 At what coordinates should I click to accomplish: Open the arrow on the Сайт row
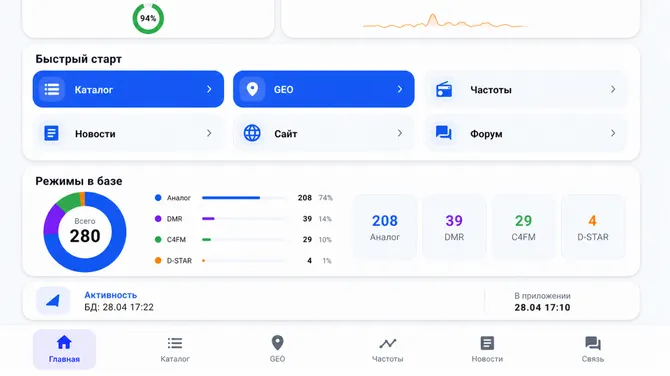coord(400,133)
